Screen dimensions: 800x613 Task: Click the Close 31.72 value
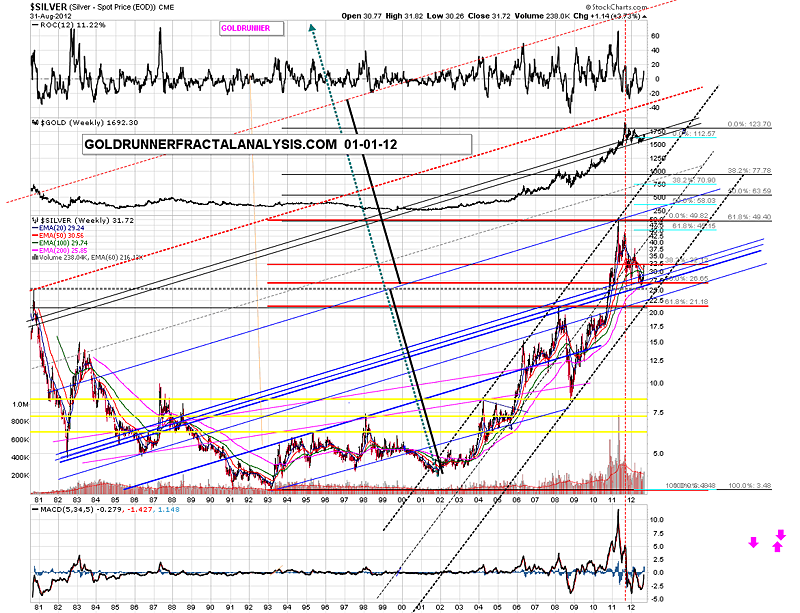(488, 16)
